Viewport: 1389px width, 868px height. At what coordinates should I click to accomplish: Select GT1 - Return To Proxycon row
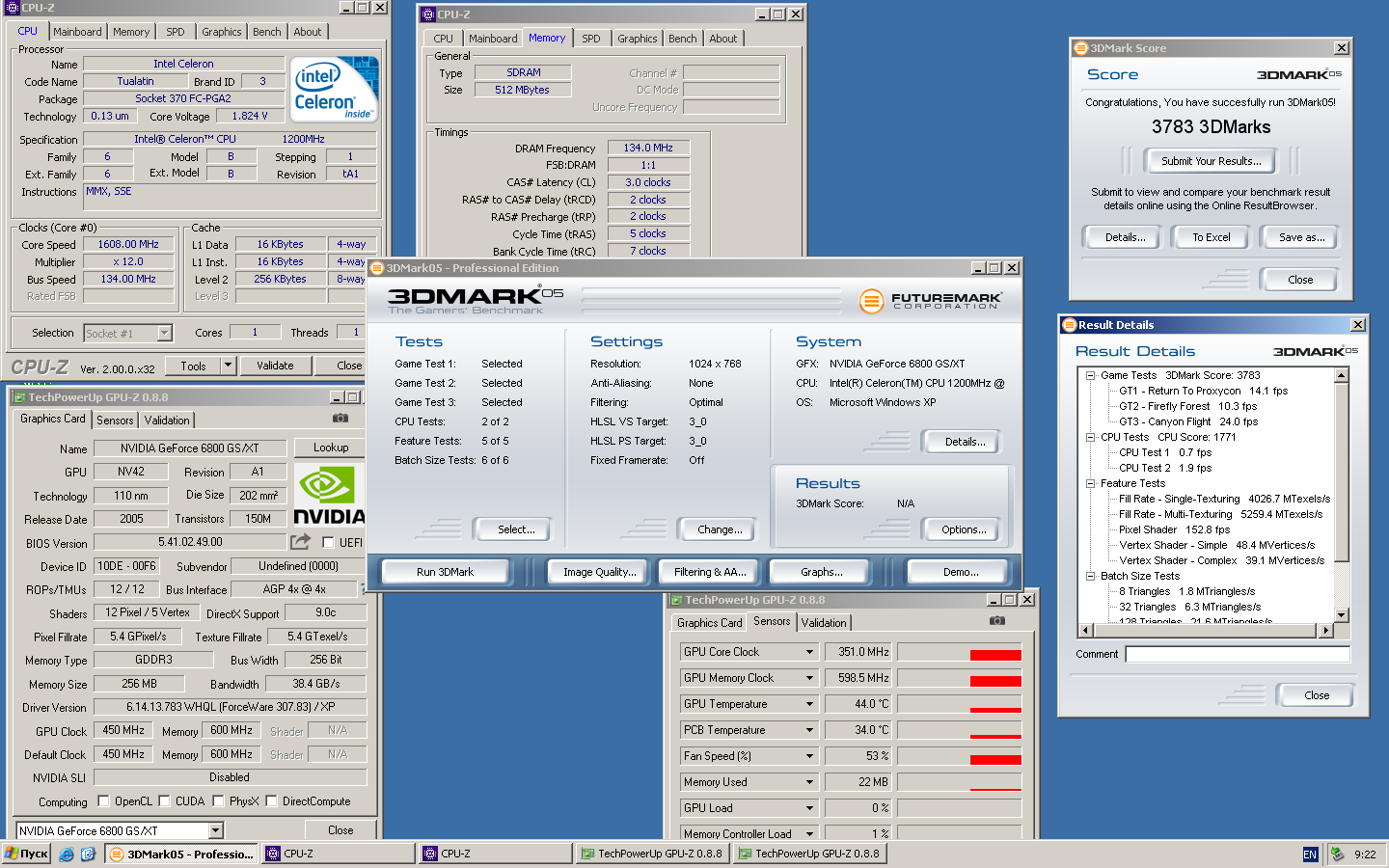pos(1203,392)
